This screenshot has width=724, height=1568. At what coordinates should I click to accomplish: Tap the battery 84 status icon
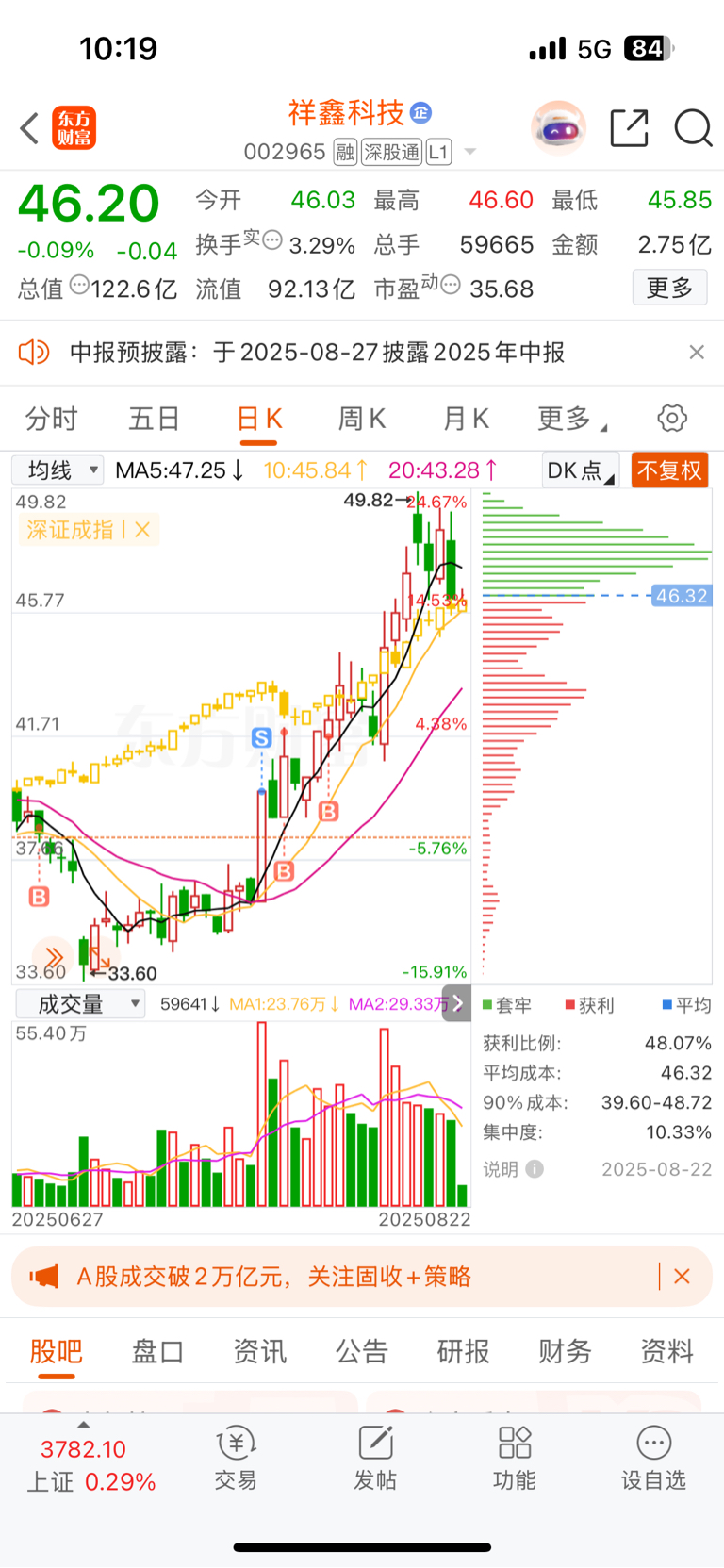[649, 48]
